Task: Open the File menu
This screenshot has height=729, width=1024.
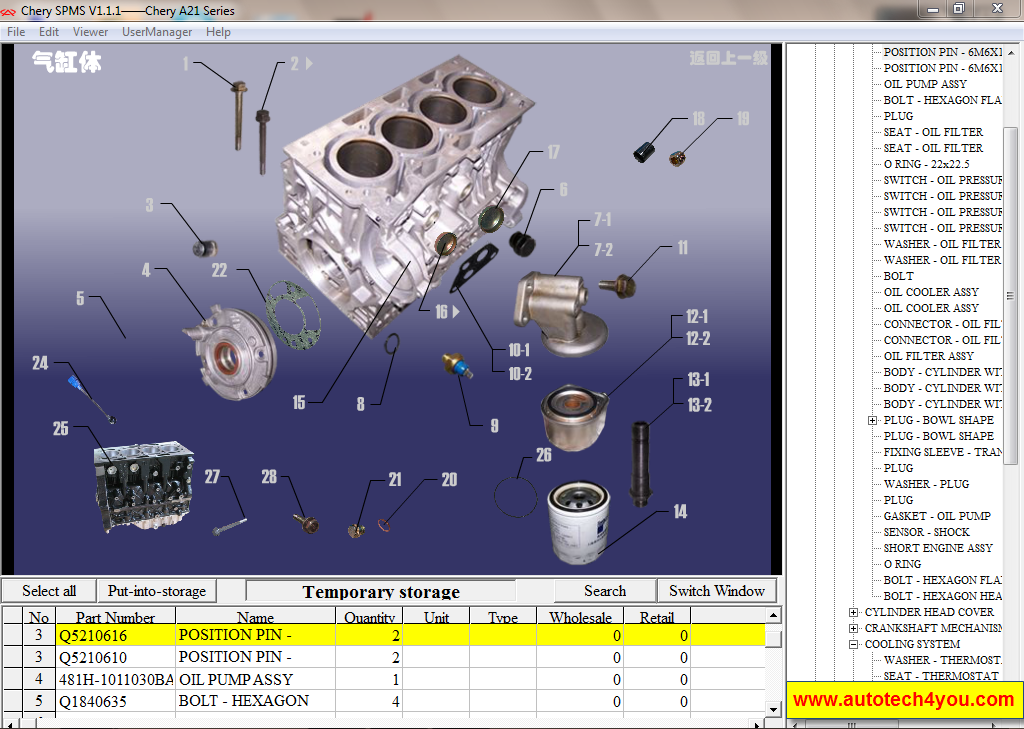Action: (x=16, y=31)
